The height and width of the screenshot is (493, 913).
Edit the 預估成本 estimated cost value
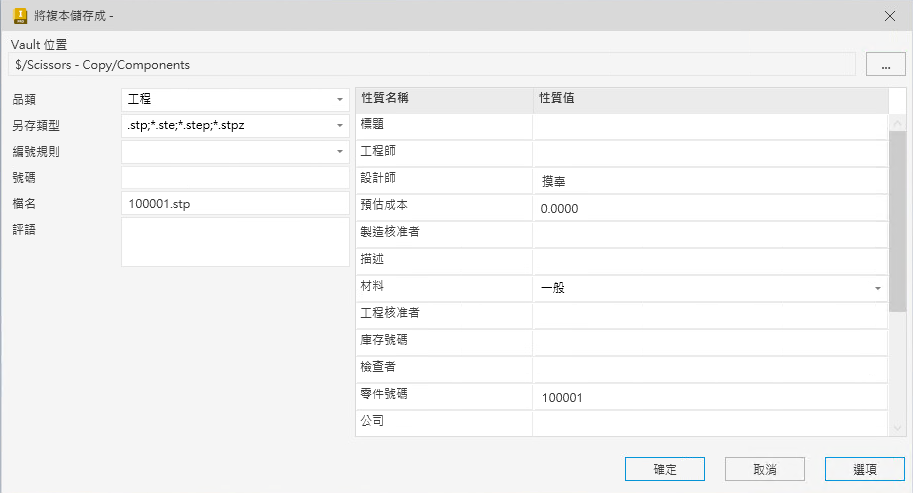(x=709, y=208)
